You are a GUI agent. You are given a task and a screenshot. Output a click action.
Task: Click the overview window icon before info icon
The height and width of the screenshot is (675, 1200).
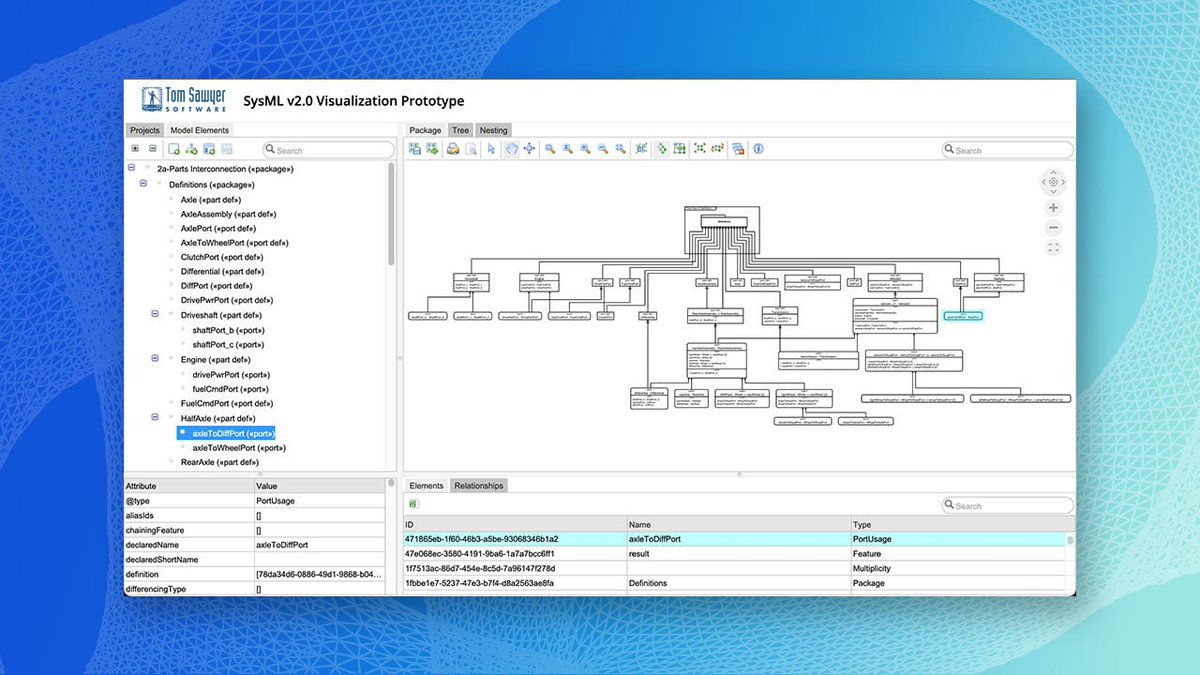pyautogui.click(x=738, y=149)
